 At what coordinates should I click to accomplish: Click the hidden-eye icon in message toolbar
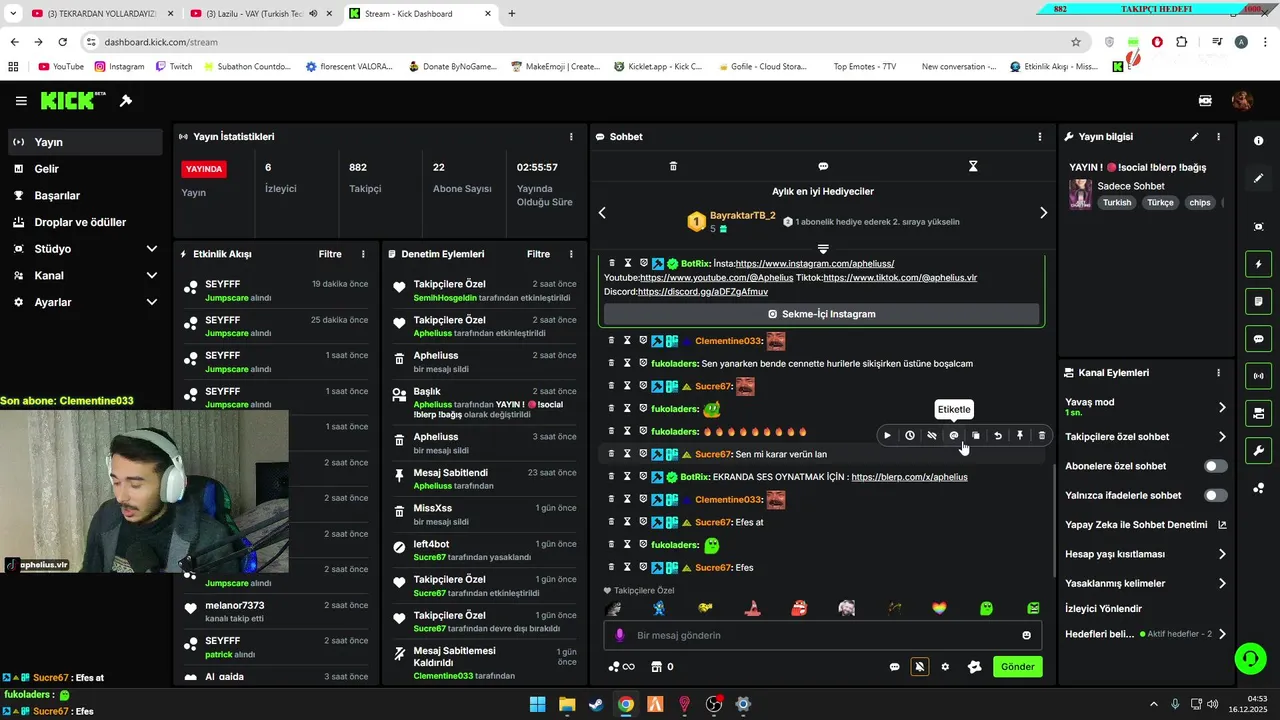(931, 435)
